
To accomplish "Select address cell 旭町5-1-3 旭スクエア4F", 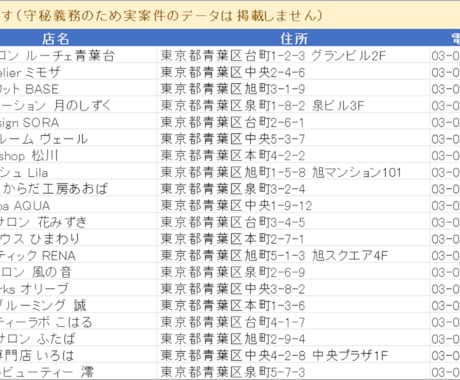I will click(293, 255).
